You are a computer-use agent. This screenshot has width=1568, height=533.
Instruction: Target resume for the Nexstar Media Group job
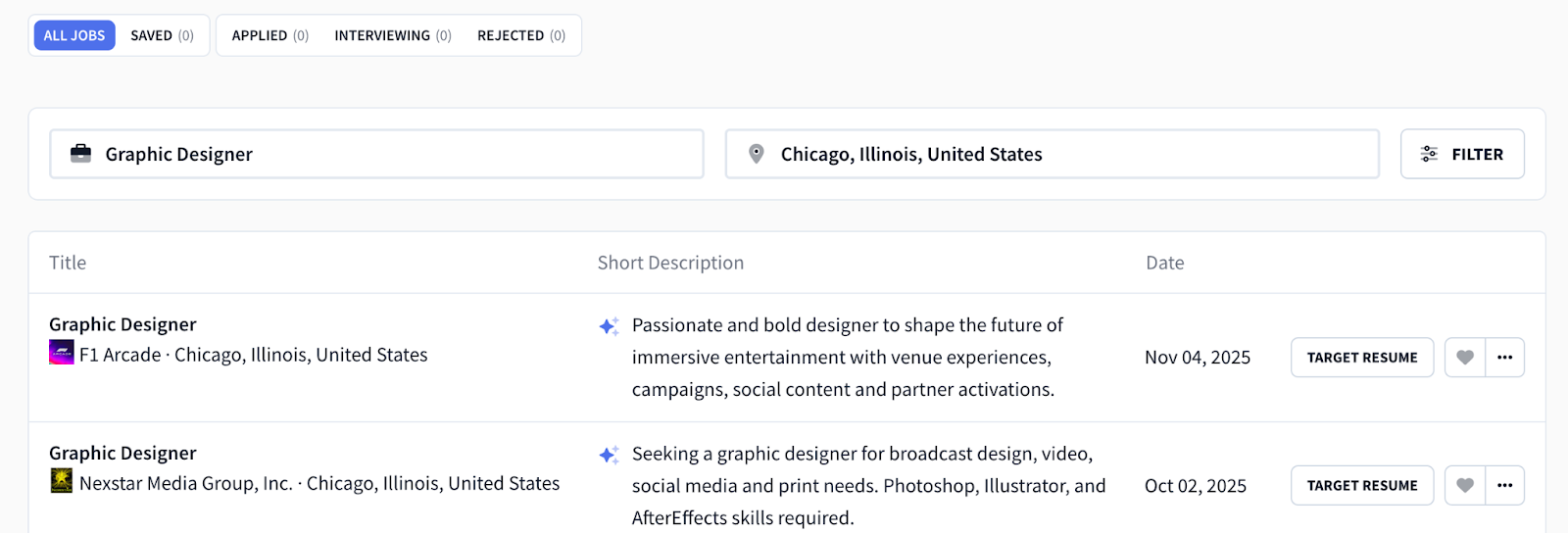[1362, 485]
